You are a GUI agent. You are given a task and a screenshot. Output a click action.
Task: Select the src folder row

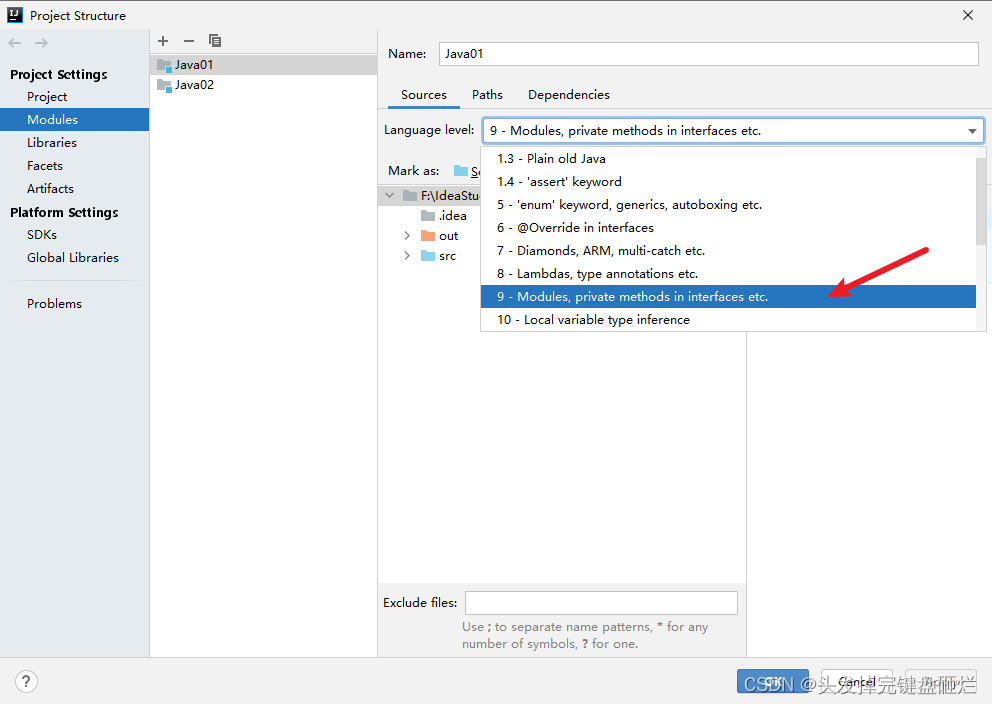(430, 256)
